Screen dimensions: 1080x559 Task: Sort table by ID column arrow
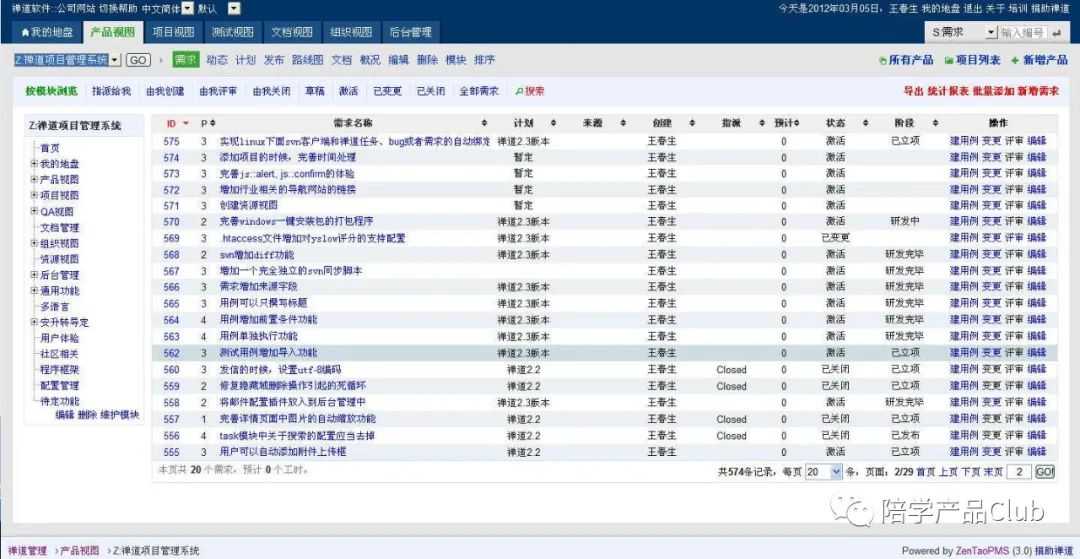click(185, 123)
